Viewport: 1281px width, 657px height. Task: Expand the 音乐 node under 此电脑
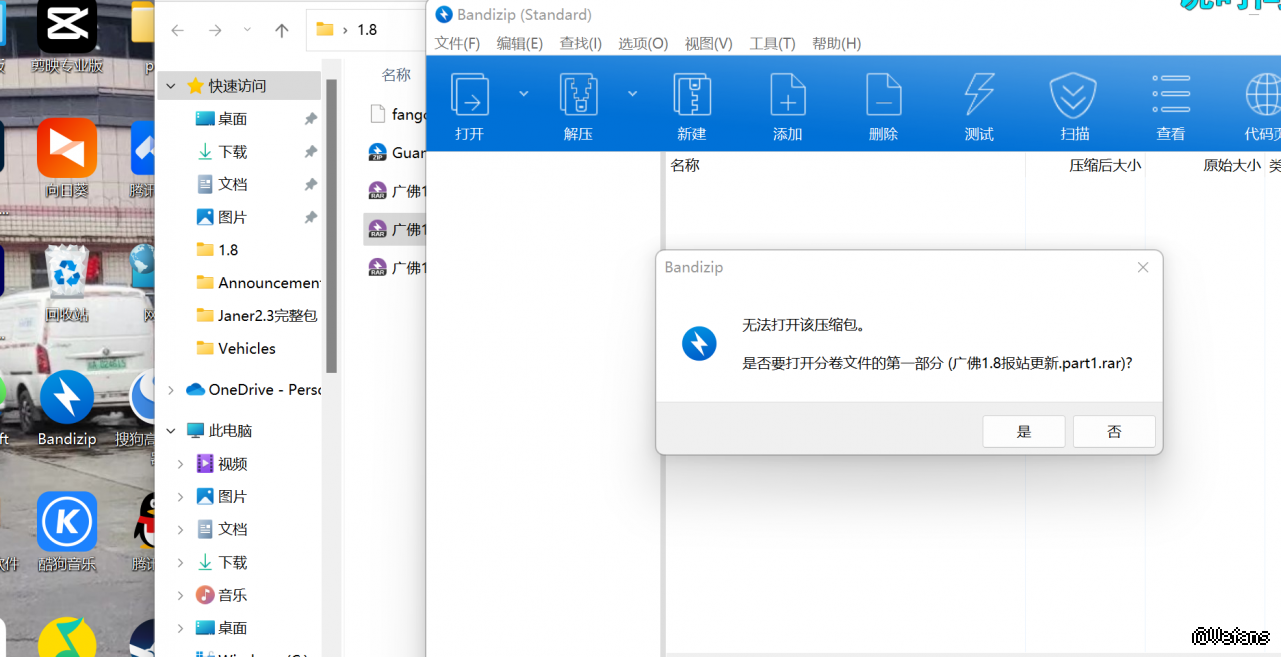coord(180,595)
